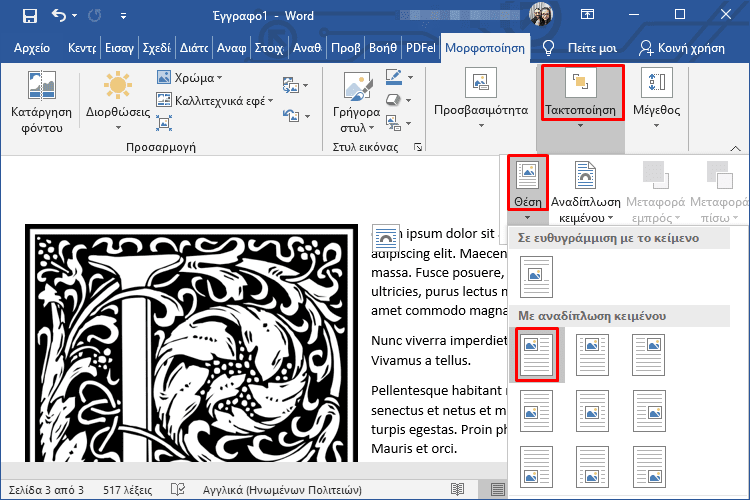Choose top right position with text wrapping
The image size is (750, 500).
pyautogui.click(x=649, y=355)
